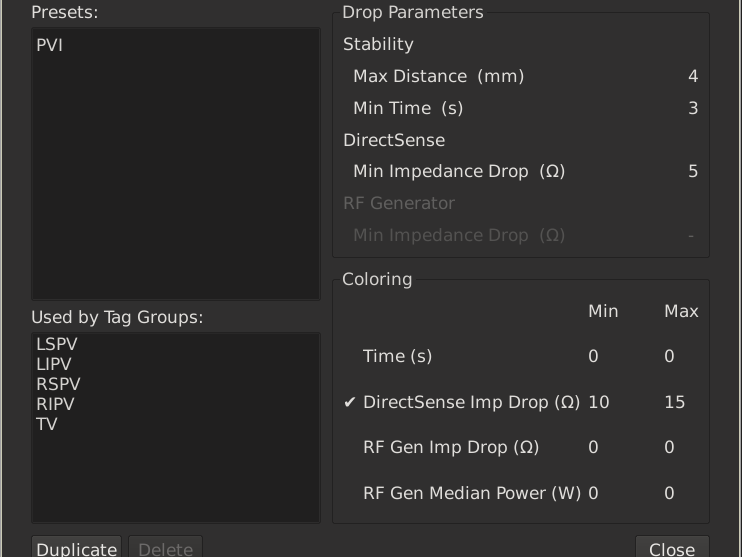Edit Min Time value
Screen dimensions: 742x557
coord(692,108)
